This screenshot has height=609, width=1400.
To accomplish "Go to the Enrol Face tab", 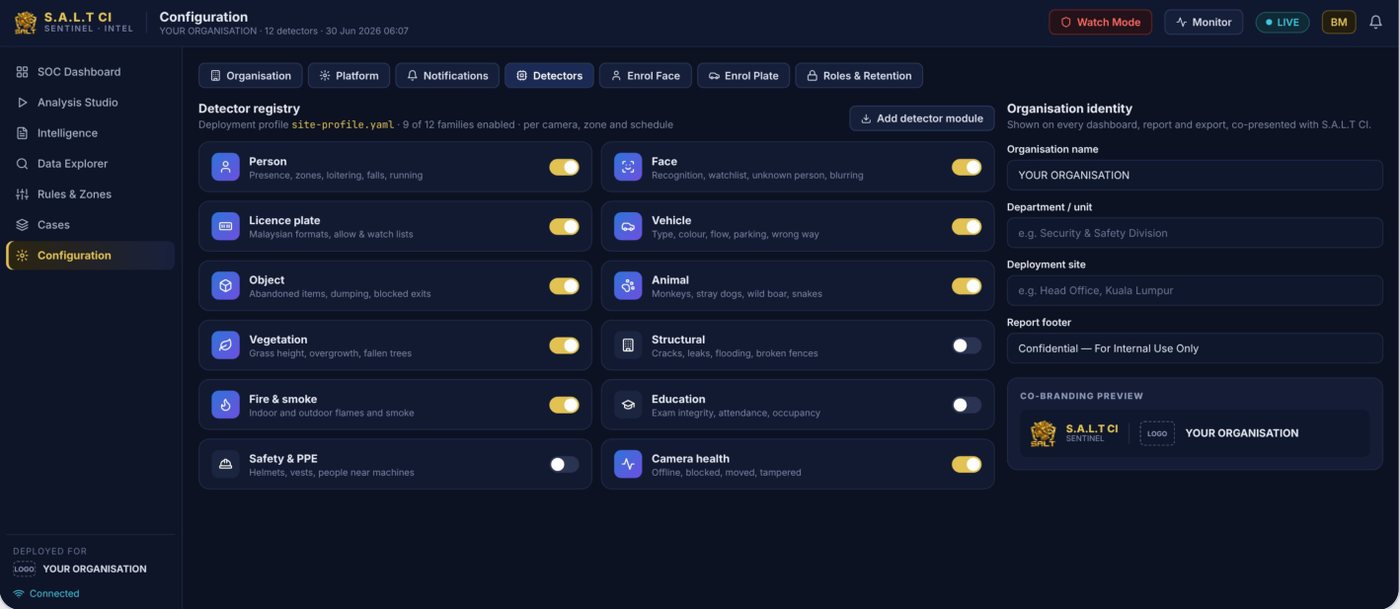I will (x=645, y=76).
